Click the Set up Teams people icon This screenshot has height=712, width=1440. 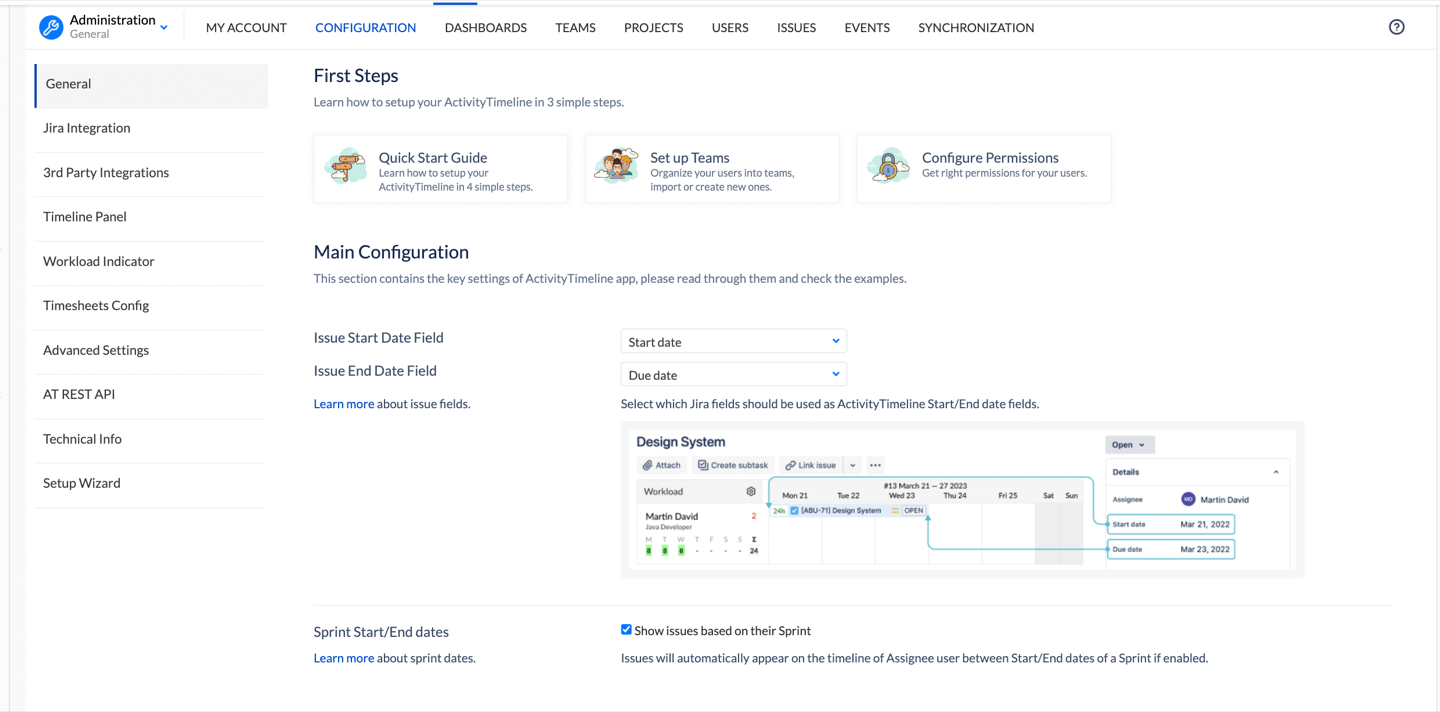(616, 166)
